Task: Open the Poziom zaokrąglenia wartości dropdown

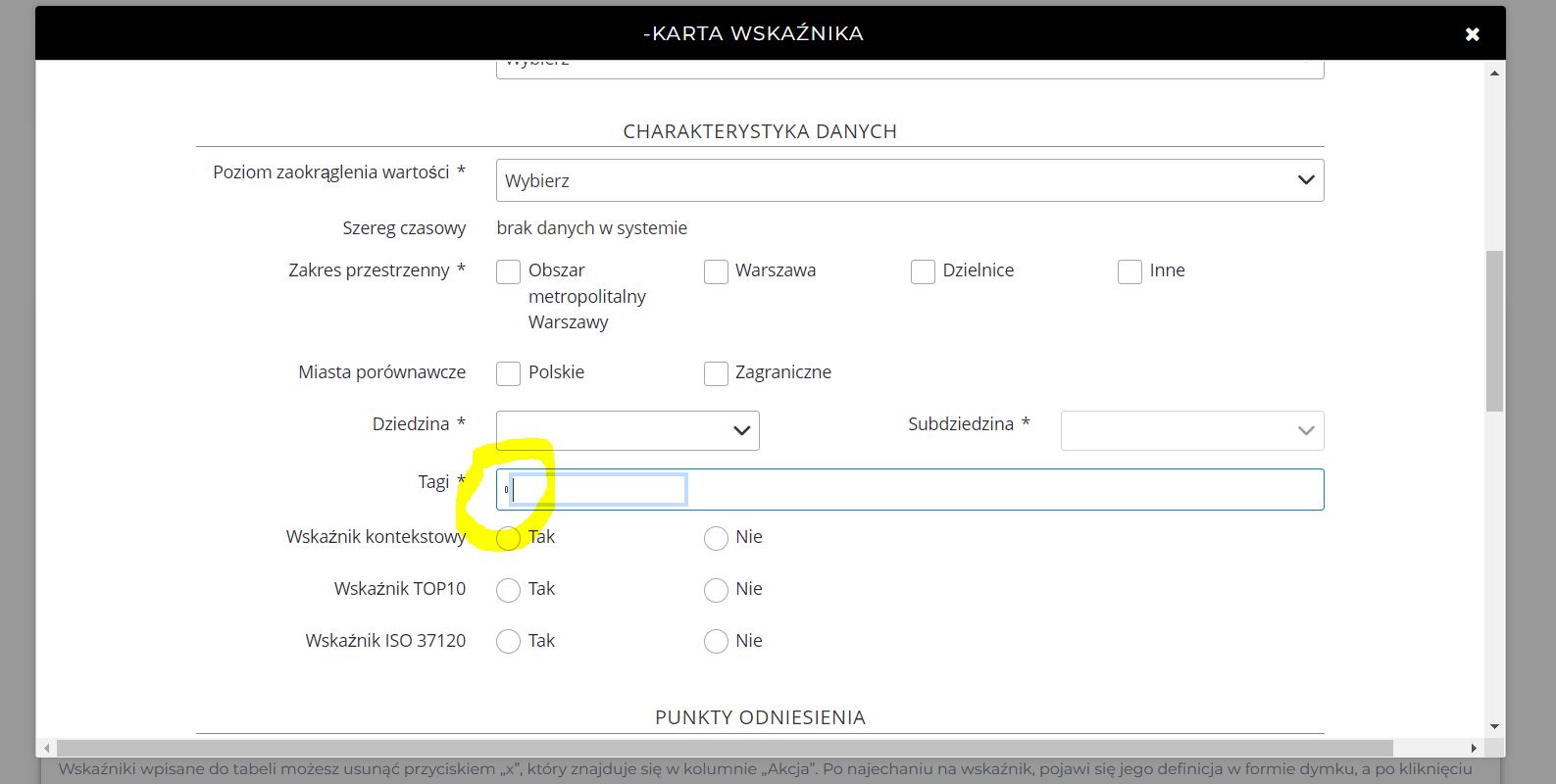Action: 909,180
